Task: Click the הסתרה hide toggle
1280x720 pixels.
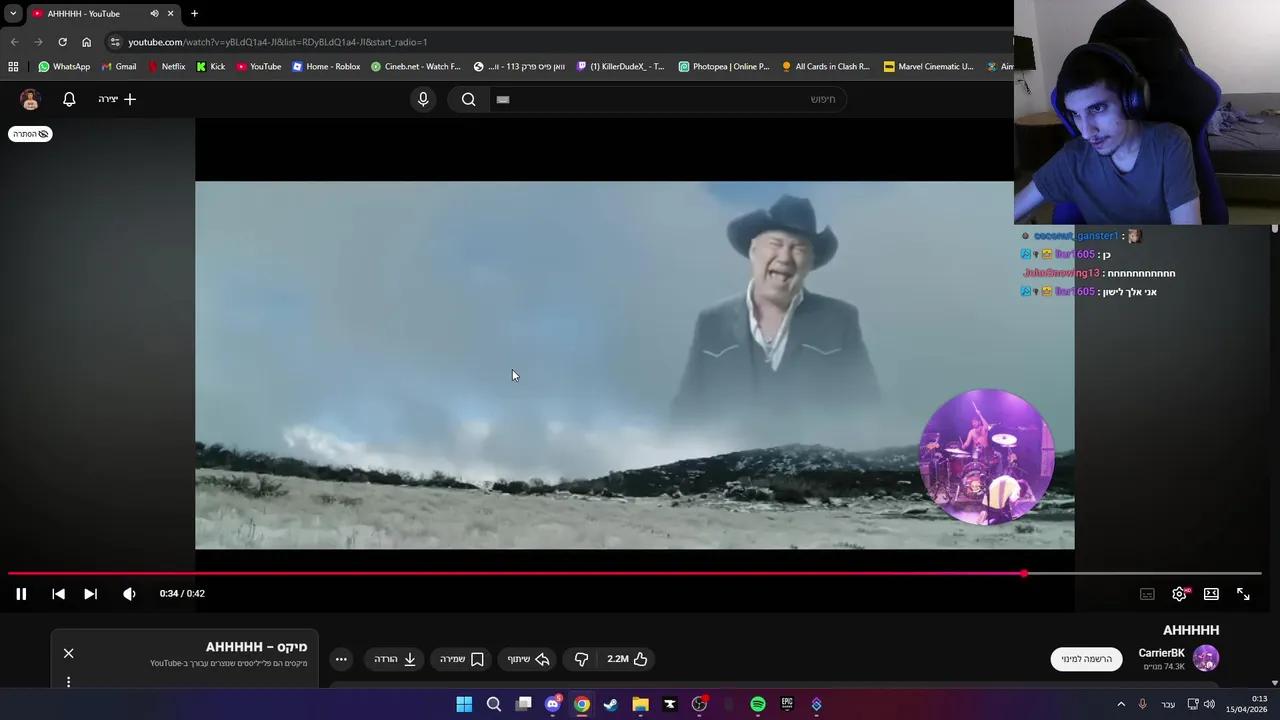Action: click(x=30, y=134)
